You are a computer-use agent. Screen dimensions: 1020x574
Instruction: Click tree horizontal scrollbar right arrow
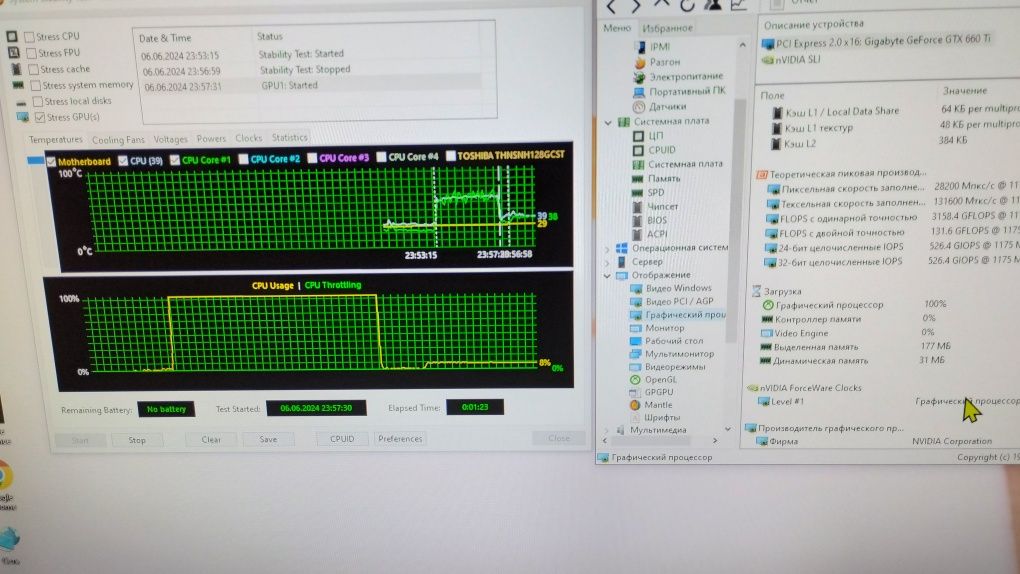click(715, 441)
